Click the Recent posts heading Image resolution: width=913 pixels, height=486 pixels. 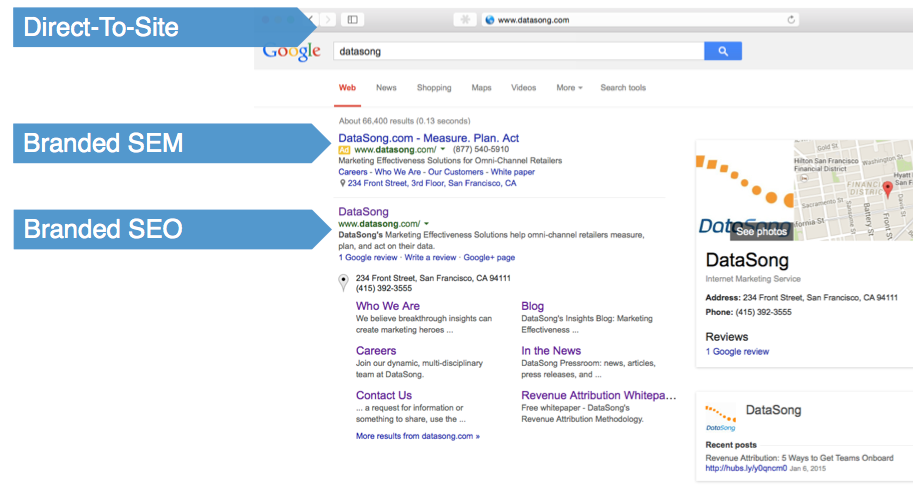[x=731, y=445]
